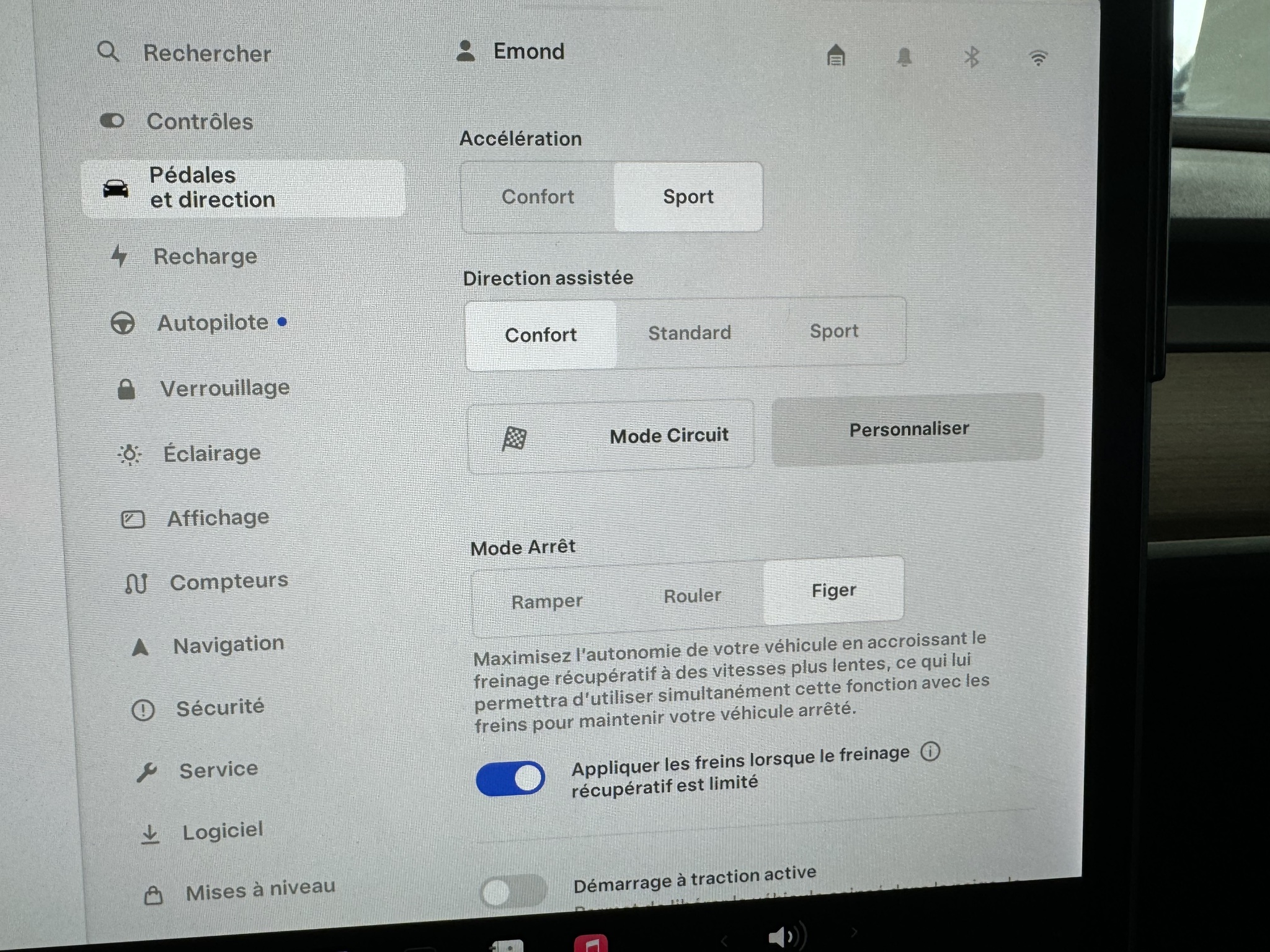1270x952 pixels.
Task: Enable Démarrage à traction active switch
Action: pyautogui.click(x=513, y=892)
